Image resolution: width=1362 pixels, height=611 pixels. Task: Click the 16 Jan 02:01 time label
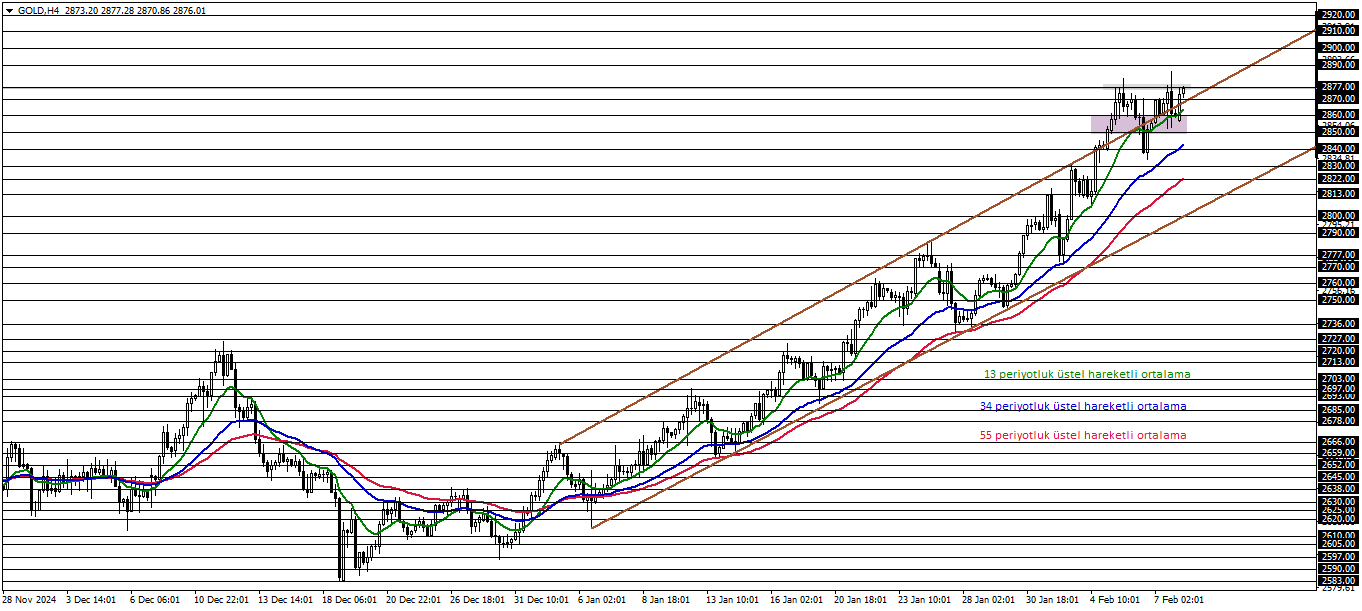pyautogui.click(x=798, y=600)
